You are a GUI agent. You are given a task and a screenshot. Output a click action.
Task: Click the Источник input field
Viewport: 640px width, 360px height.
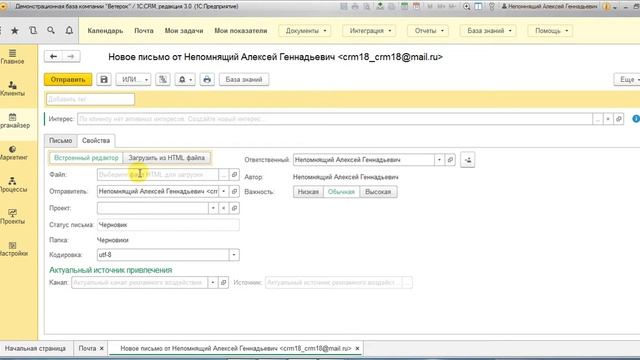(333, 282)
